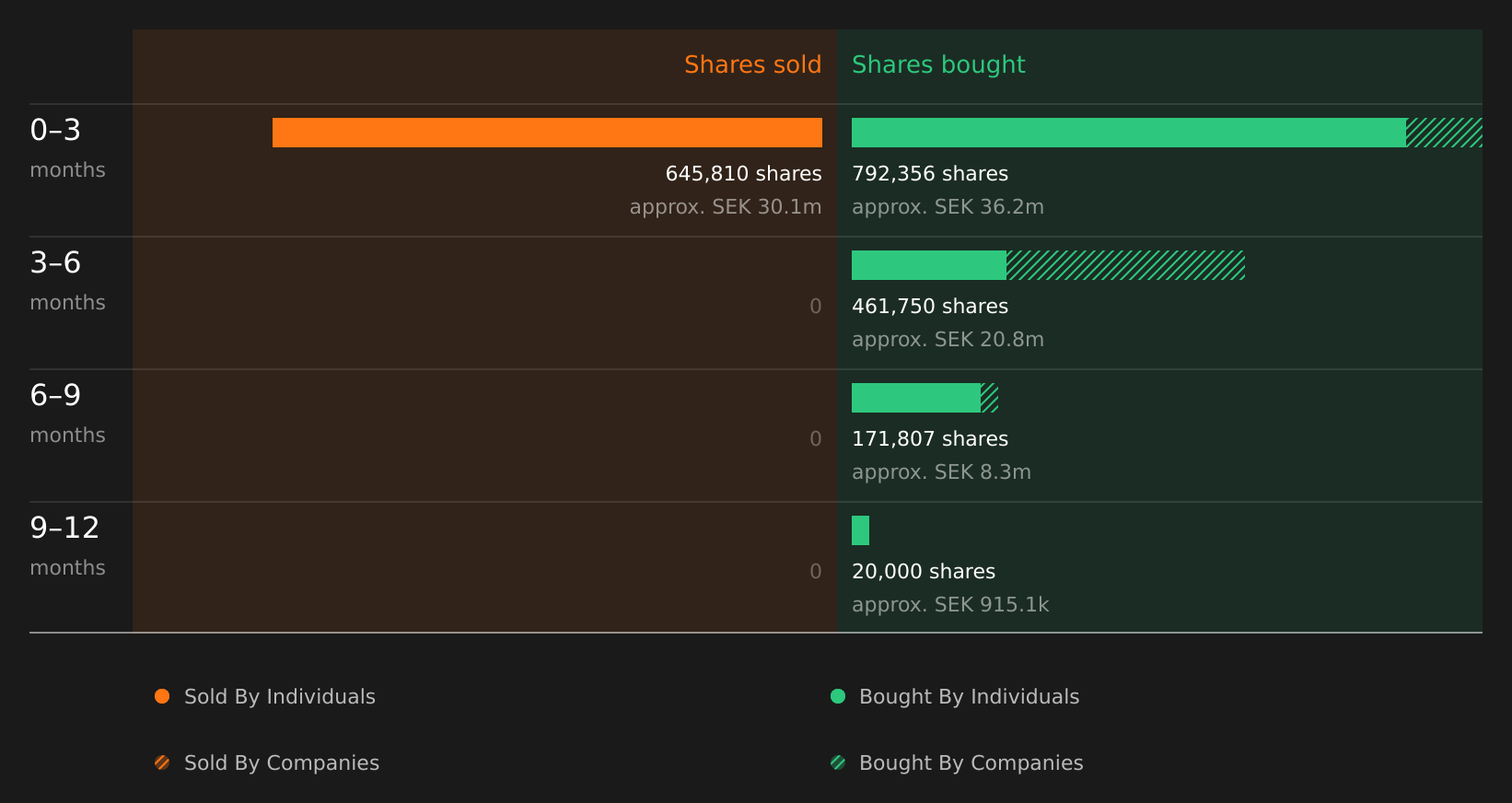Select the Sold By Companies legend label

282,763
